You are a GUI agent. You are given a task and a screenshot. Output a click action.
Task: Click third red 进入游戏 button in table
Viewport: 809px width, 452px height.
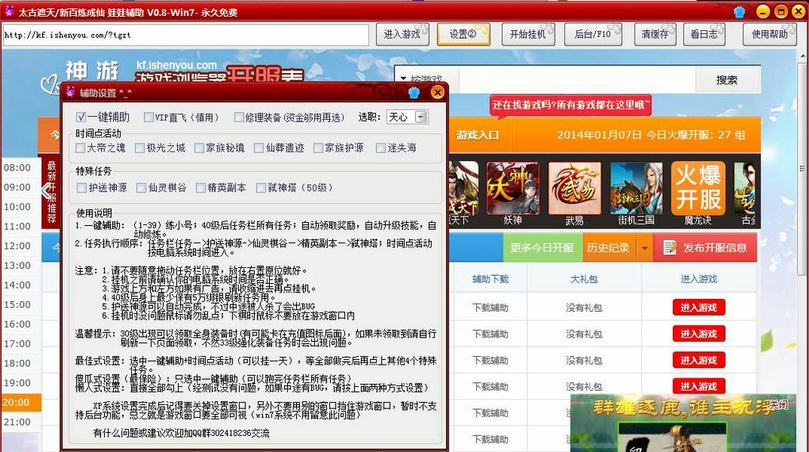(x=699, y=360)
